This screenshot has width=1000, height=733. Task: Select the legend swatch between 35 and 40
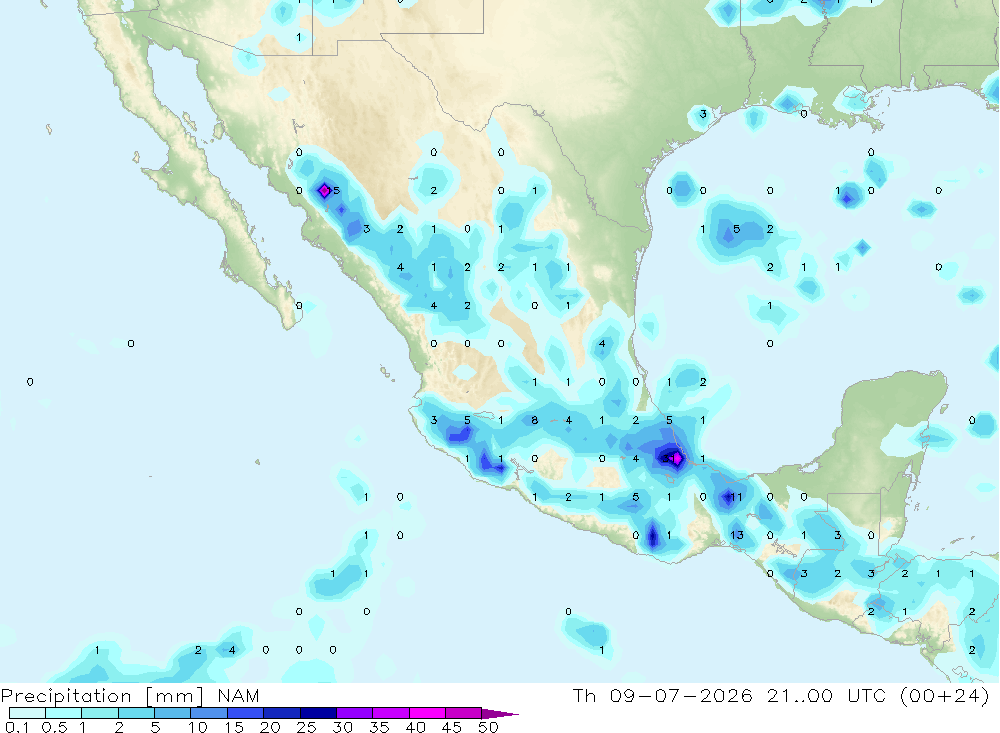click(x=391, y=713)
